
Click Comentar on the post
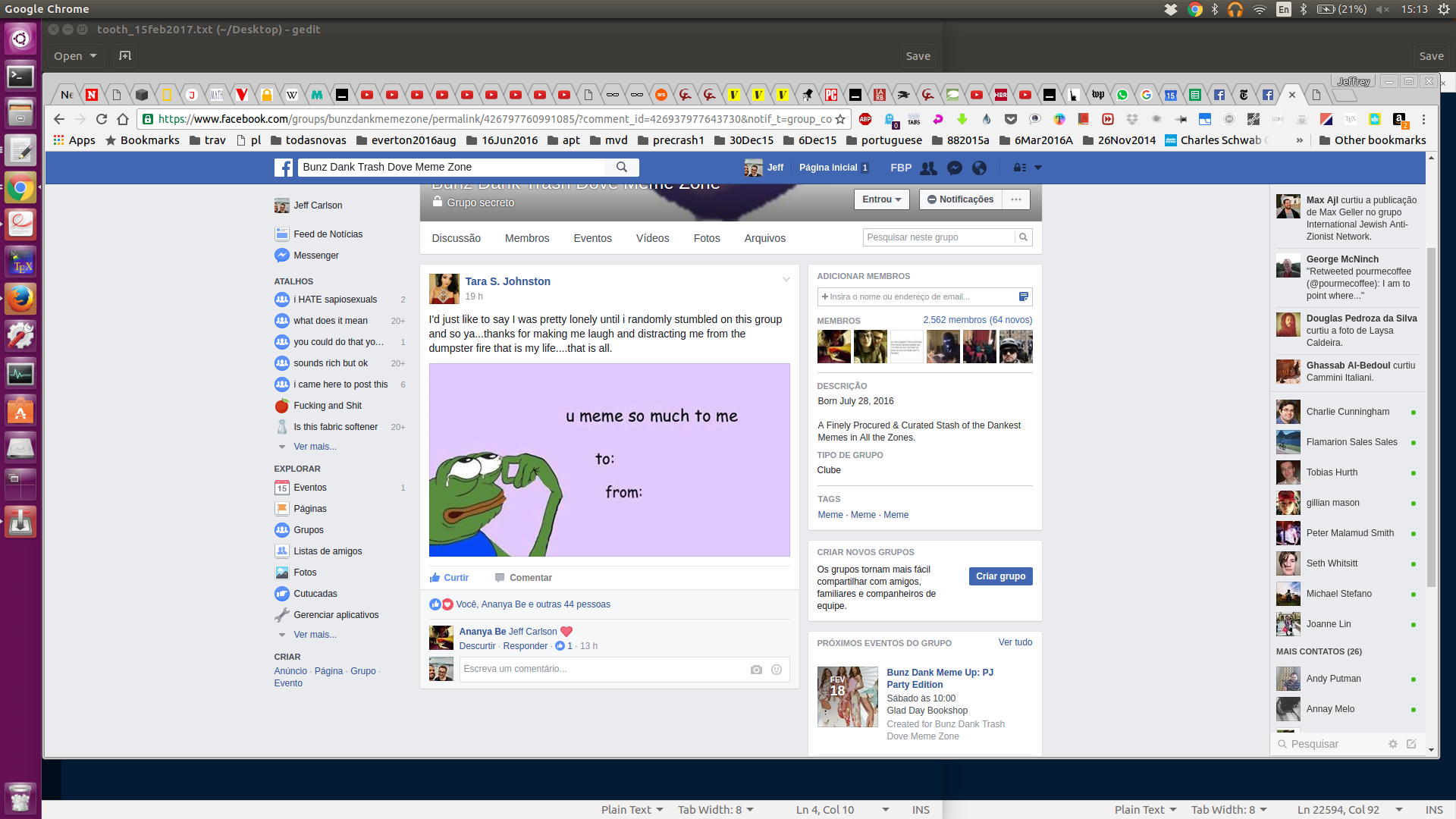pyautogui.click(x=523, y=578)
